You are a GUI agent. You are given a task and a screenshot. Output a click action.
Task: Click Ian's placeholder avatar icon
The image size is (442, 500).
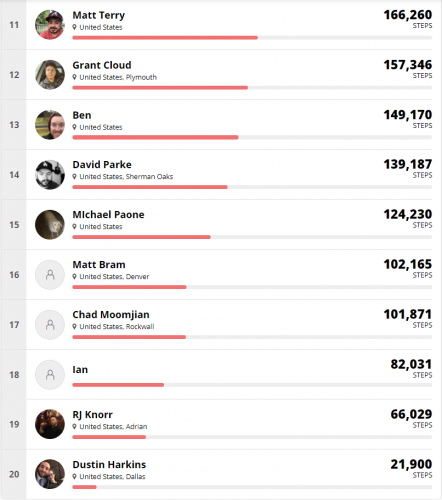point(50,375)
